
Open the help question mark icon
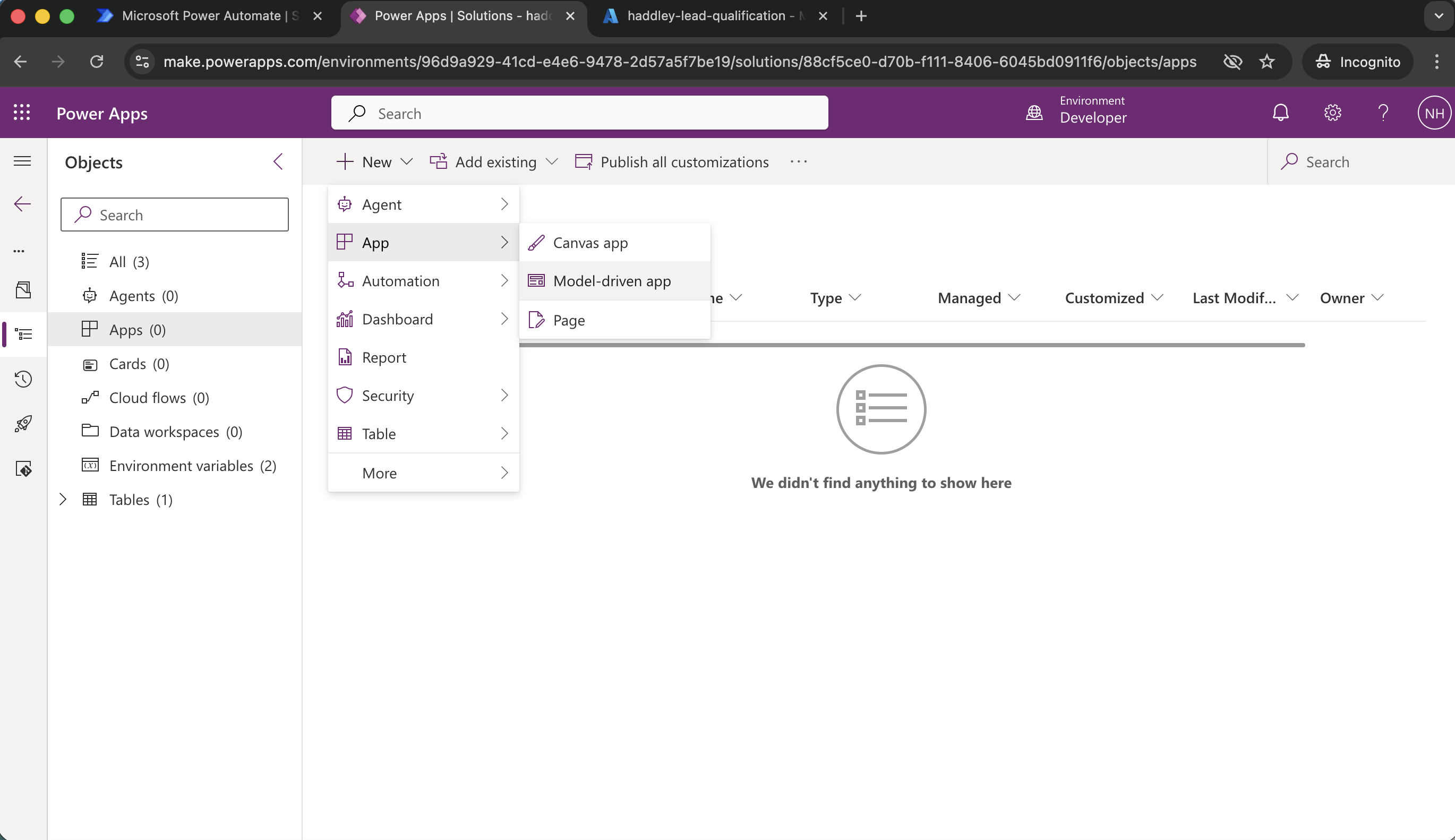tap(1383, 113)
